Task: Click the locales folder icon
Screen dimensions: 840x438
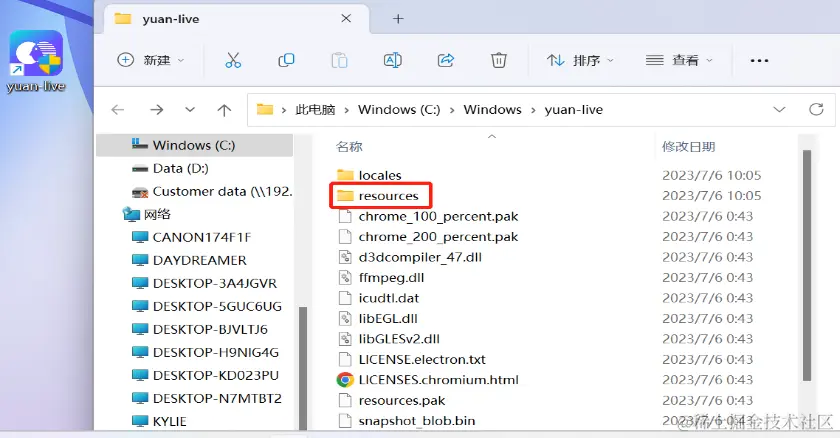Action: coord(345,175)
